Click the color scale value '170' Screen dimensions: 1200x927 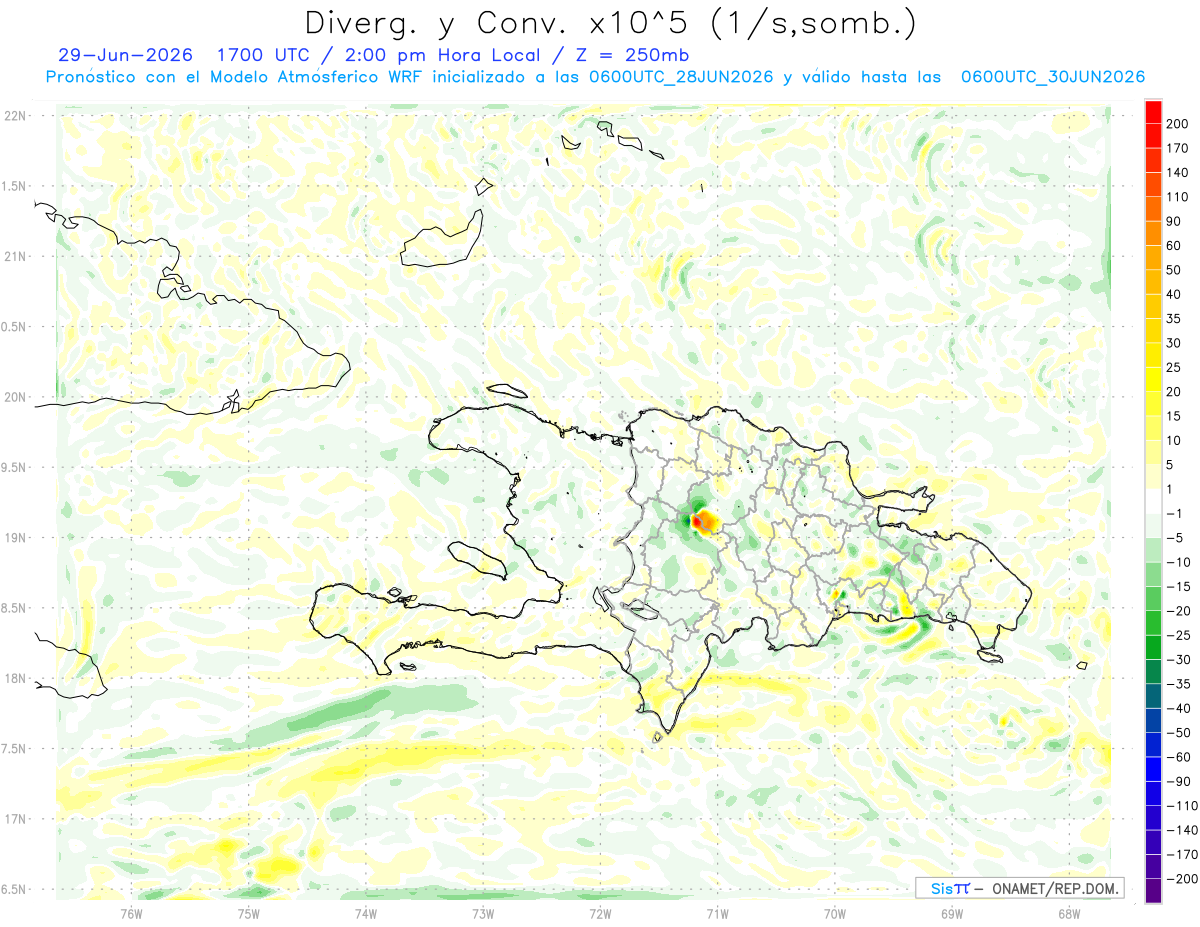[x=1179, y=148]
